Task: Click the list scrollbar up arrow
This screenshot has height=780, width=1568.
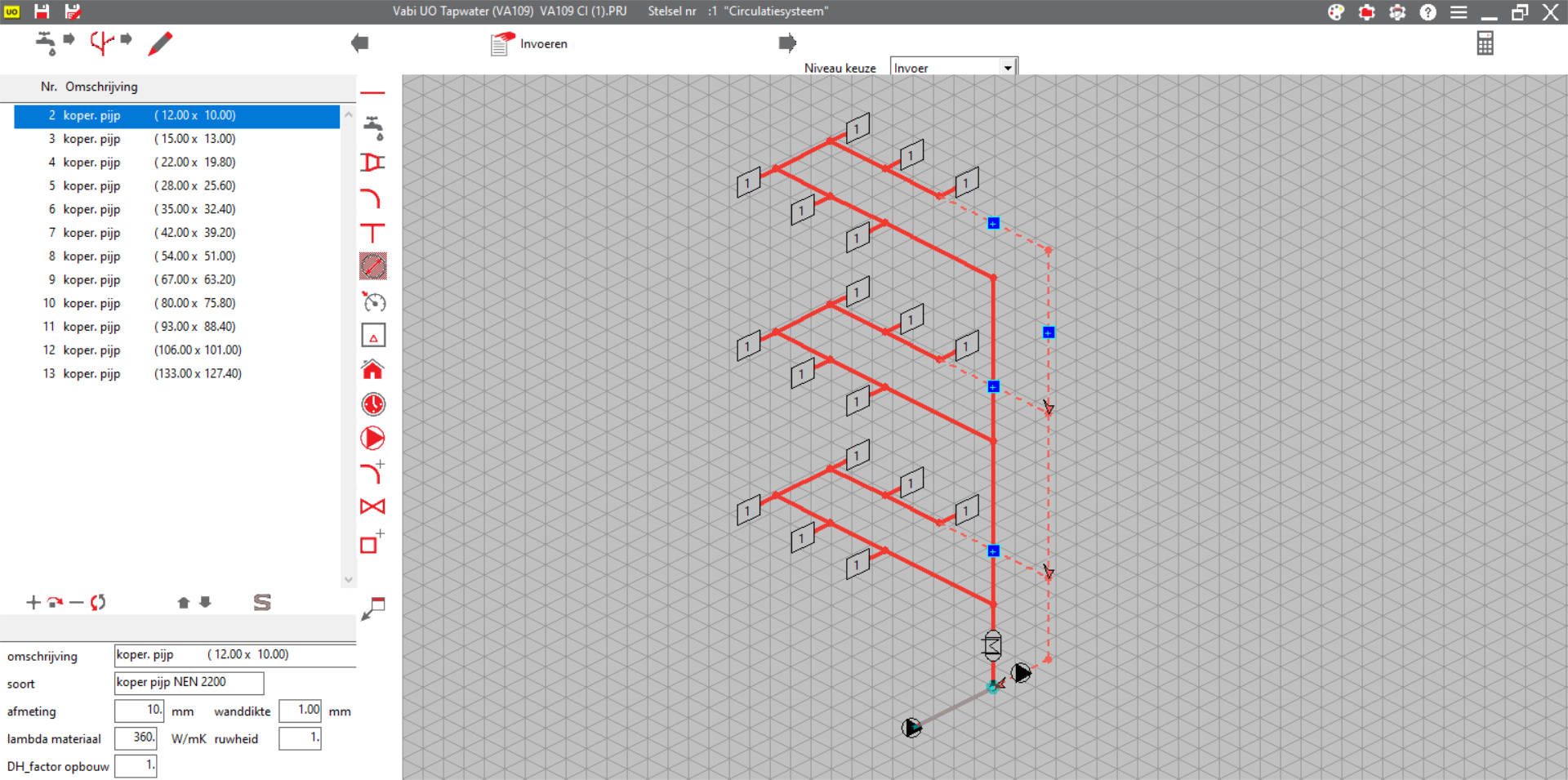Action: 349,115
